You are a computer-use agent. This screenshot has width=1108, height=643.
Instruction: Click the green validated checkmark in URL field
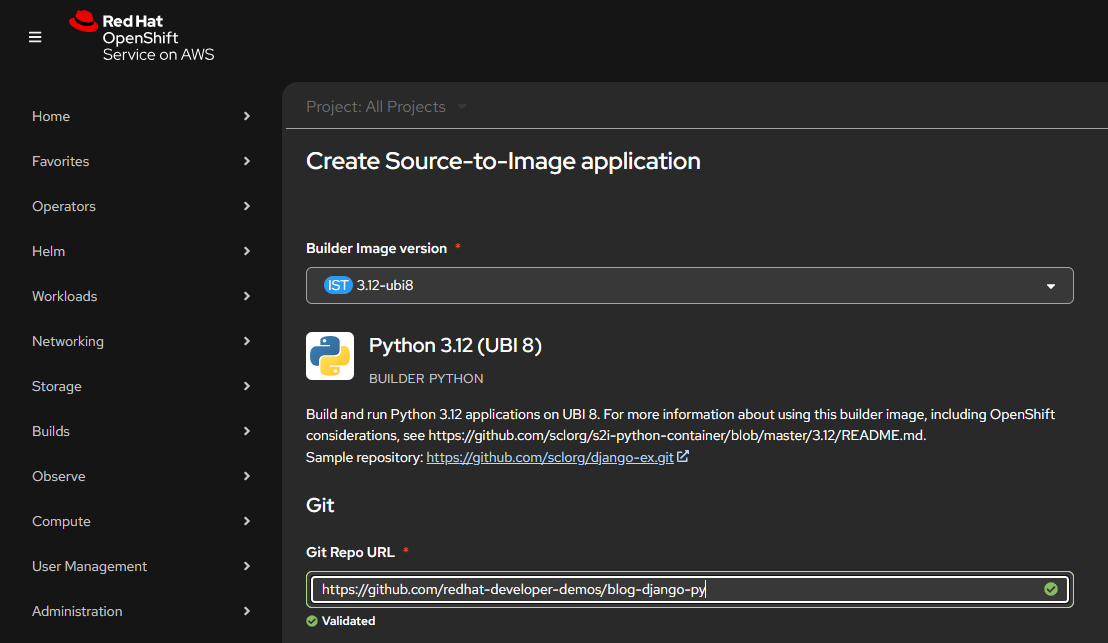tap(1050, 590)
